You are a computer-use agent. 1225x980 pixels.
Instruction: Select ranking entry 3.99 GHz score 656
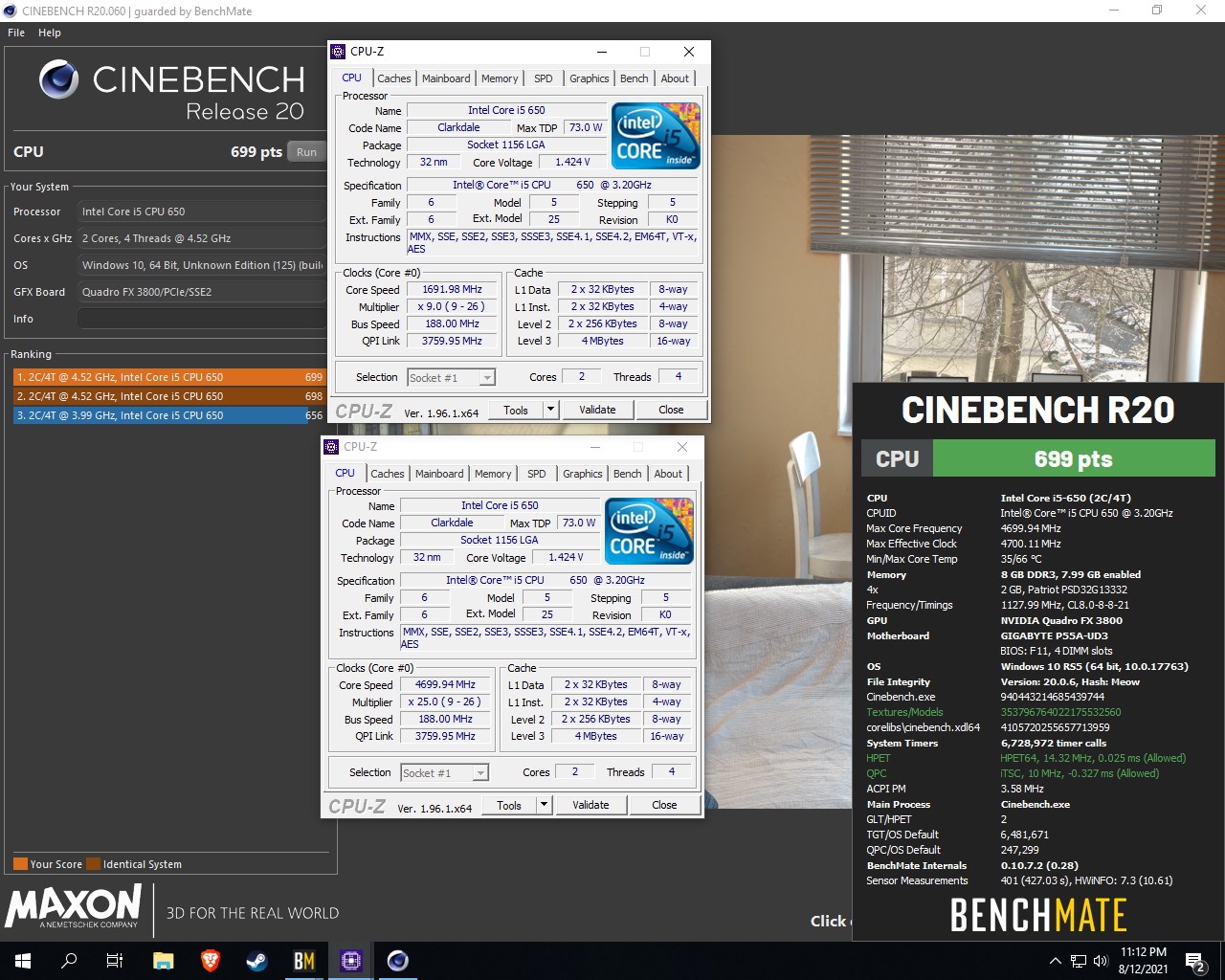click(x=169, y=415)
